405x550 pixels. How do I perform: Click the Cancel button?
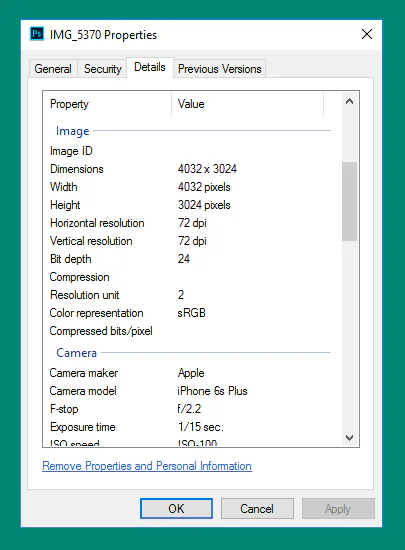click(257, 508)
